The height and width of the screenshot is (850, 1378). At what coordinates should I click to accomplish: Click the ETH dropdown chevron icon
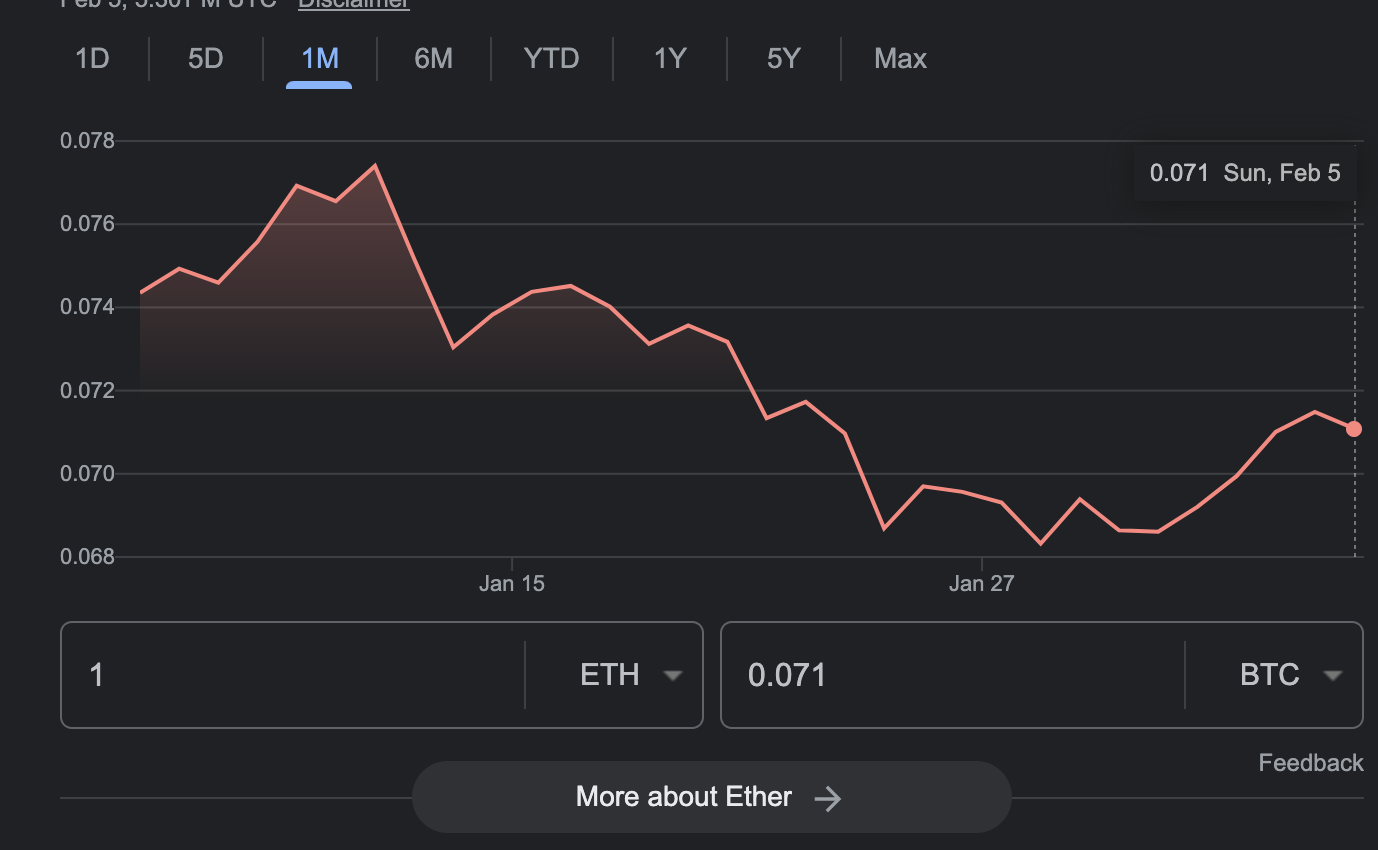(672, 674)
